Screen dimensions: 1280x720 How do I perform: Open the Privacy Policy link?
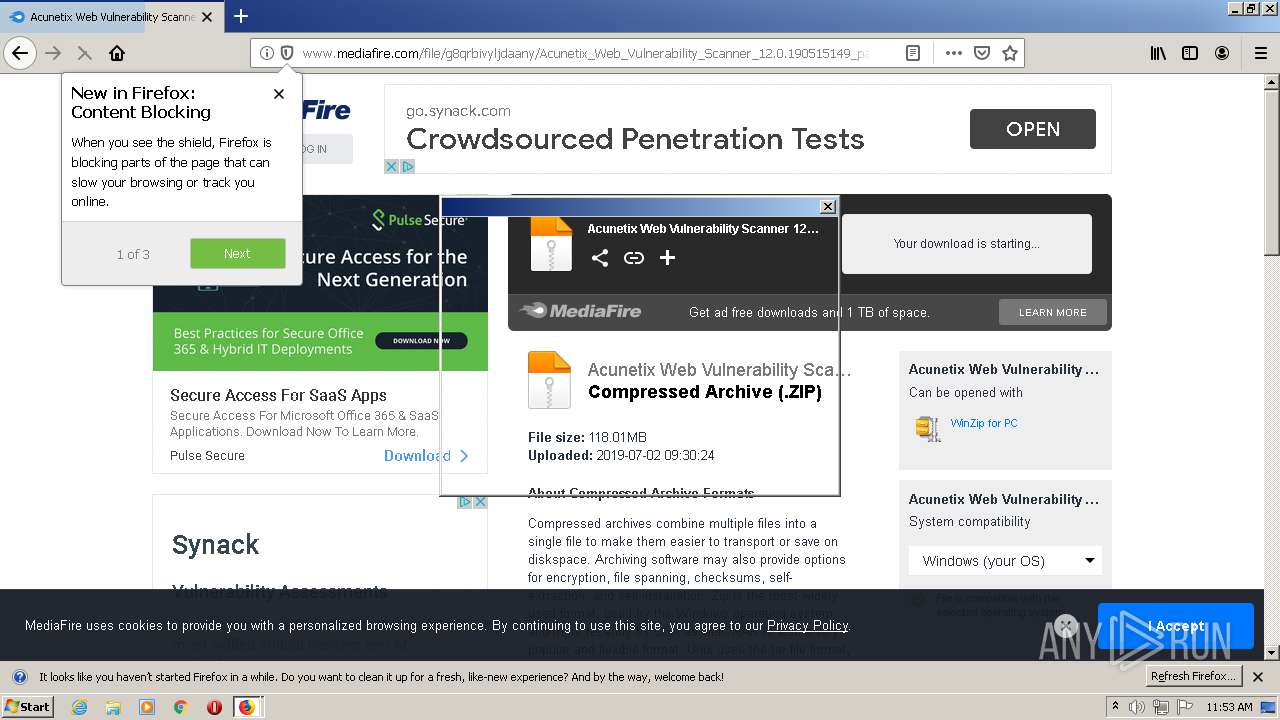click(807, 625)
